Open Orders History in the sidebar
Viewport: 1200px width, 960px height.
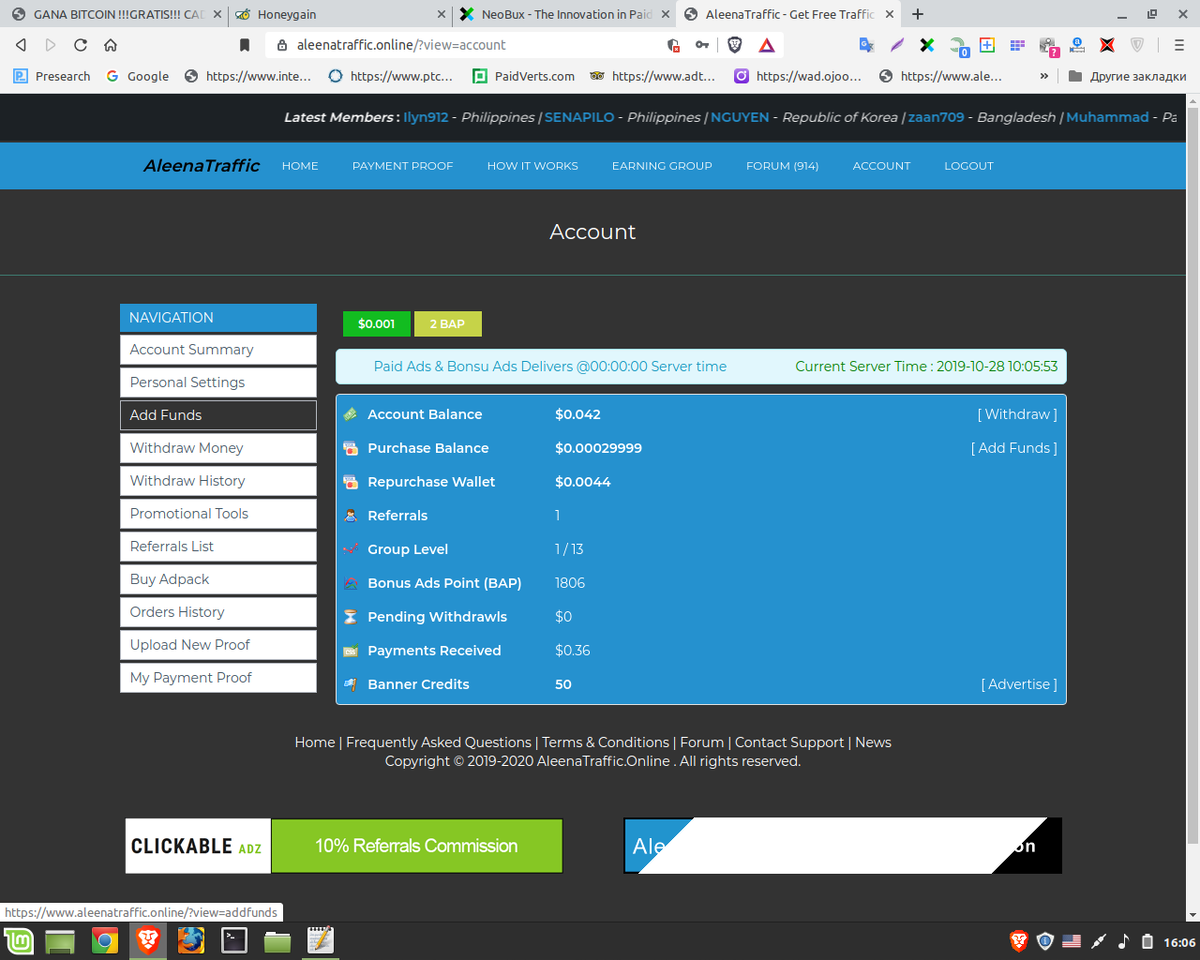pyautogui.click(x=218, y=612)
